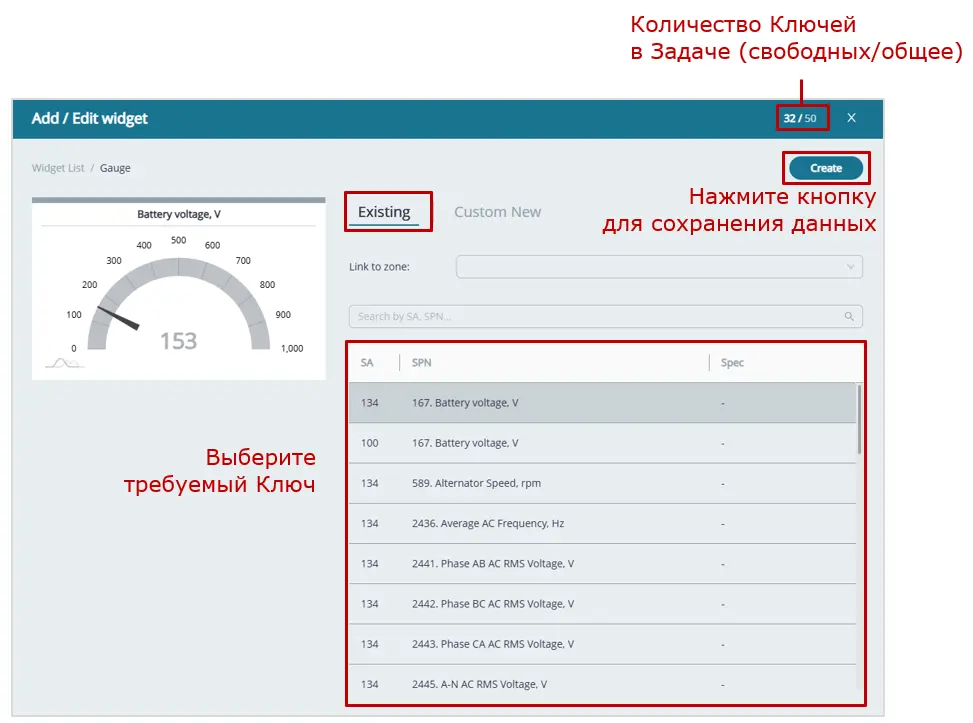Click the Gauge breadcrumb label
The image size is (973, 723).
coord(115,168)
